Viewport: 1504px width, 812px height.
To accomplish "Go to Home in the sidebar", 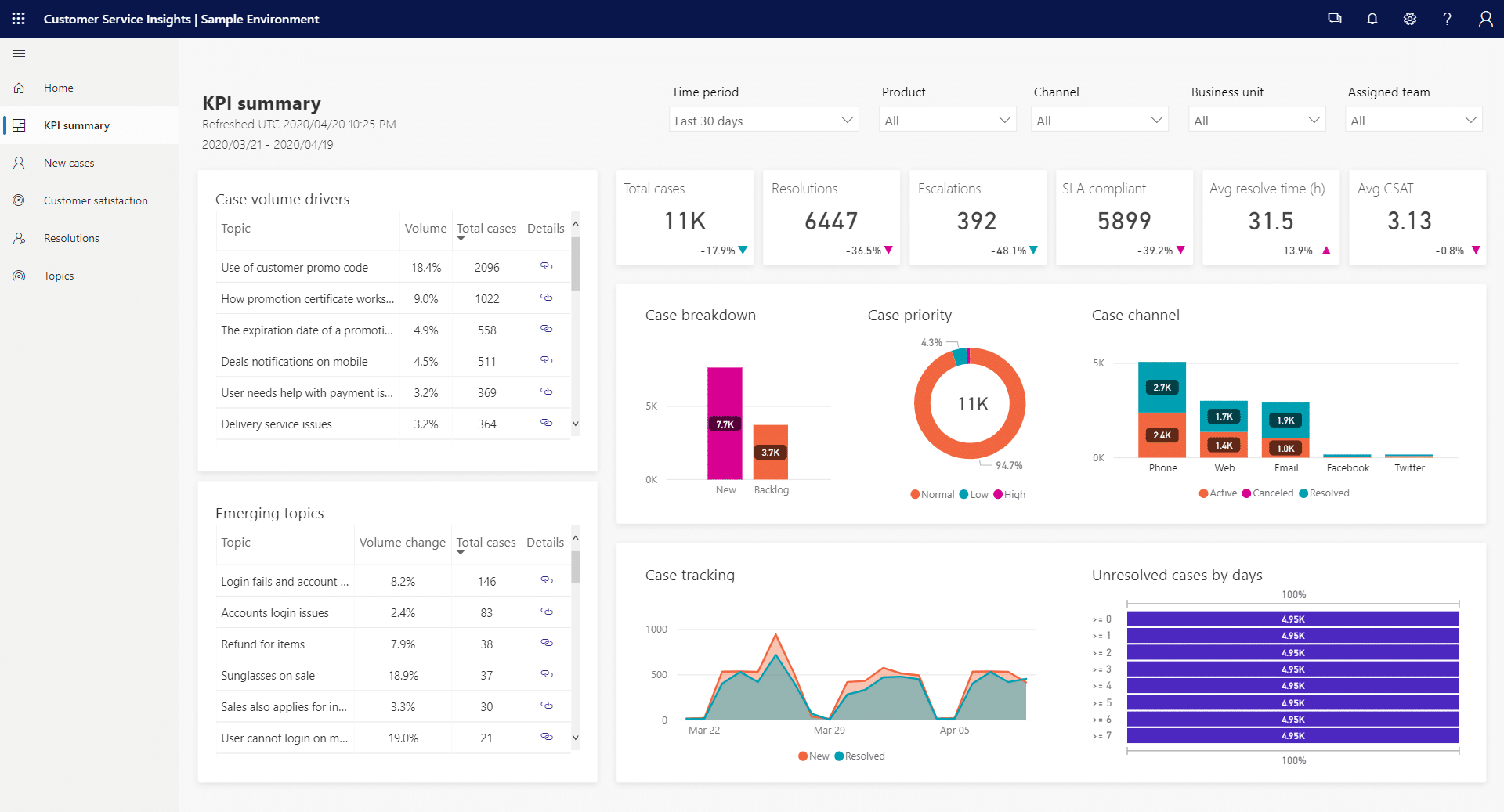I will pos(58,88).
